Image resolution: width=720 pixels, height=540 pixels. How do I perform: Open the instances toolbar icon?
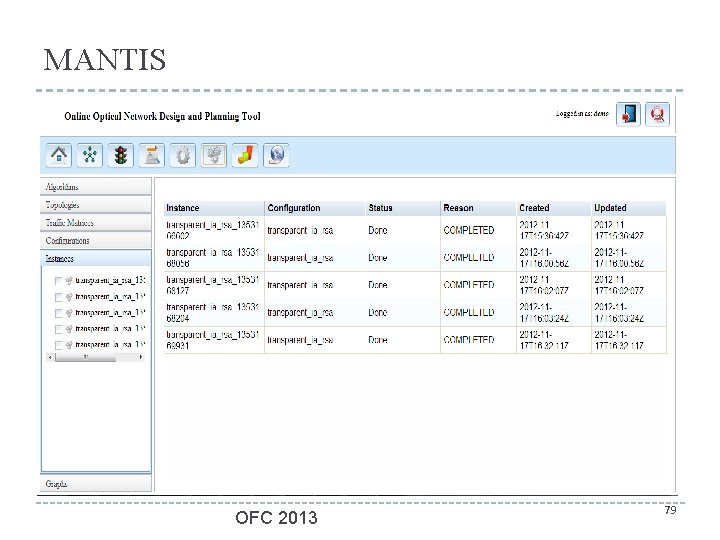pos(214,155)
